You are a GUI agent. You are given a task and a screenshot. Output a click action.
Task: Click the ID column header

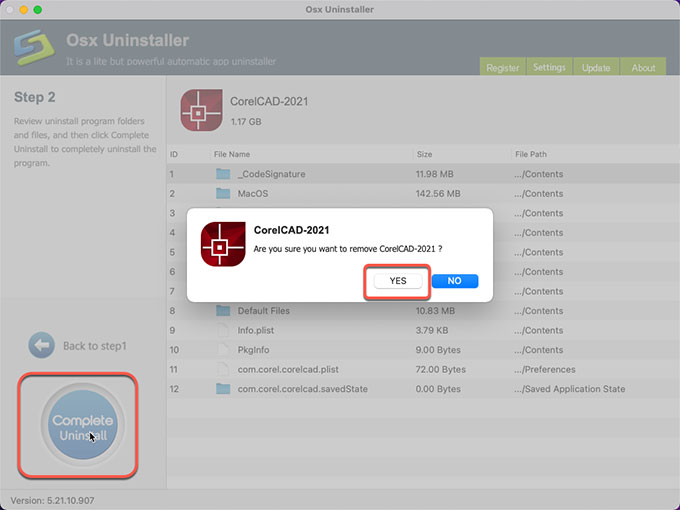pos(174,154)
